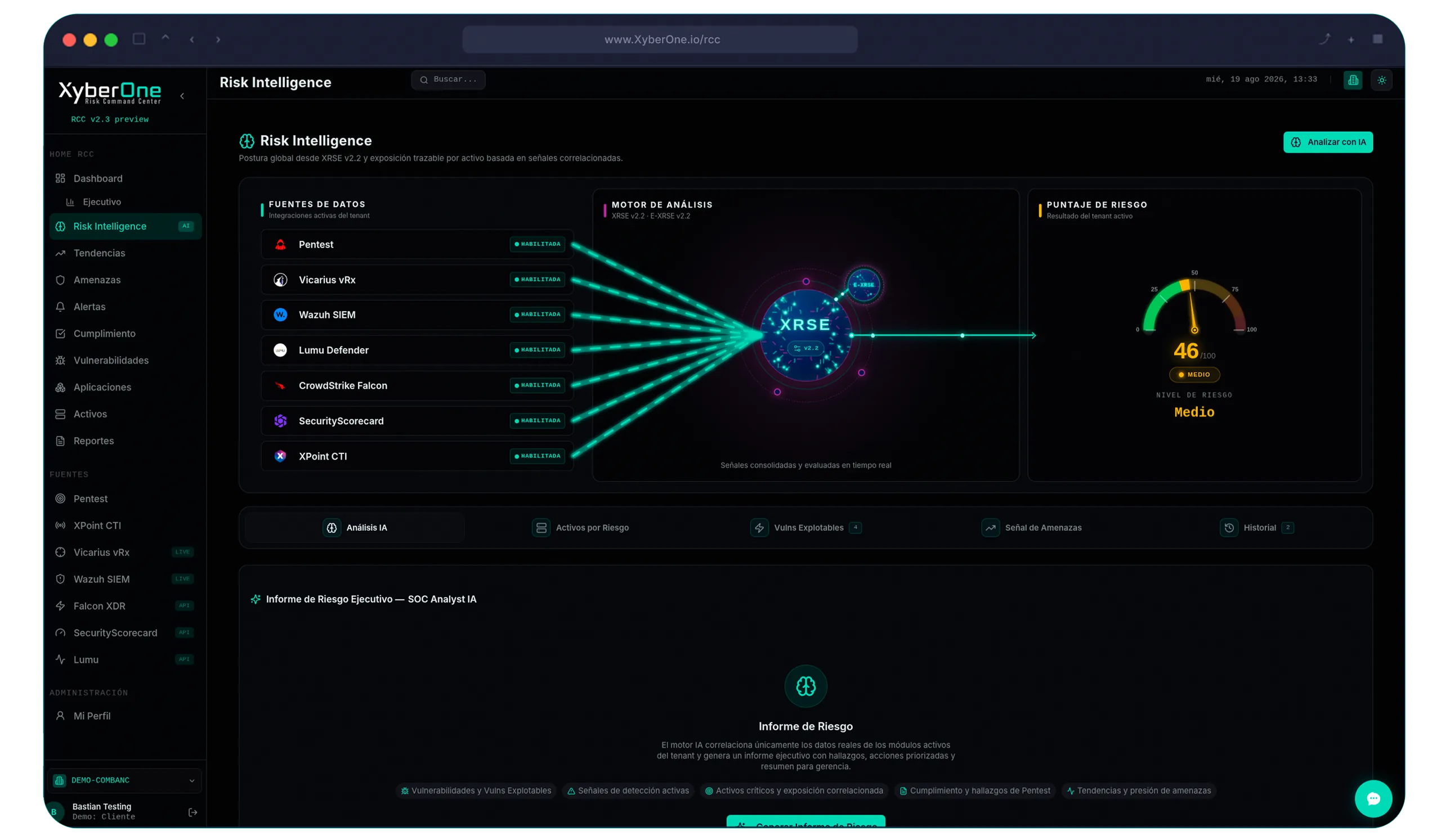Click the Habilitada badge on the Lumu Defender row
The image size is (1441, 840).
point(538,350)
